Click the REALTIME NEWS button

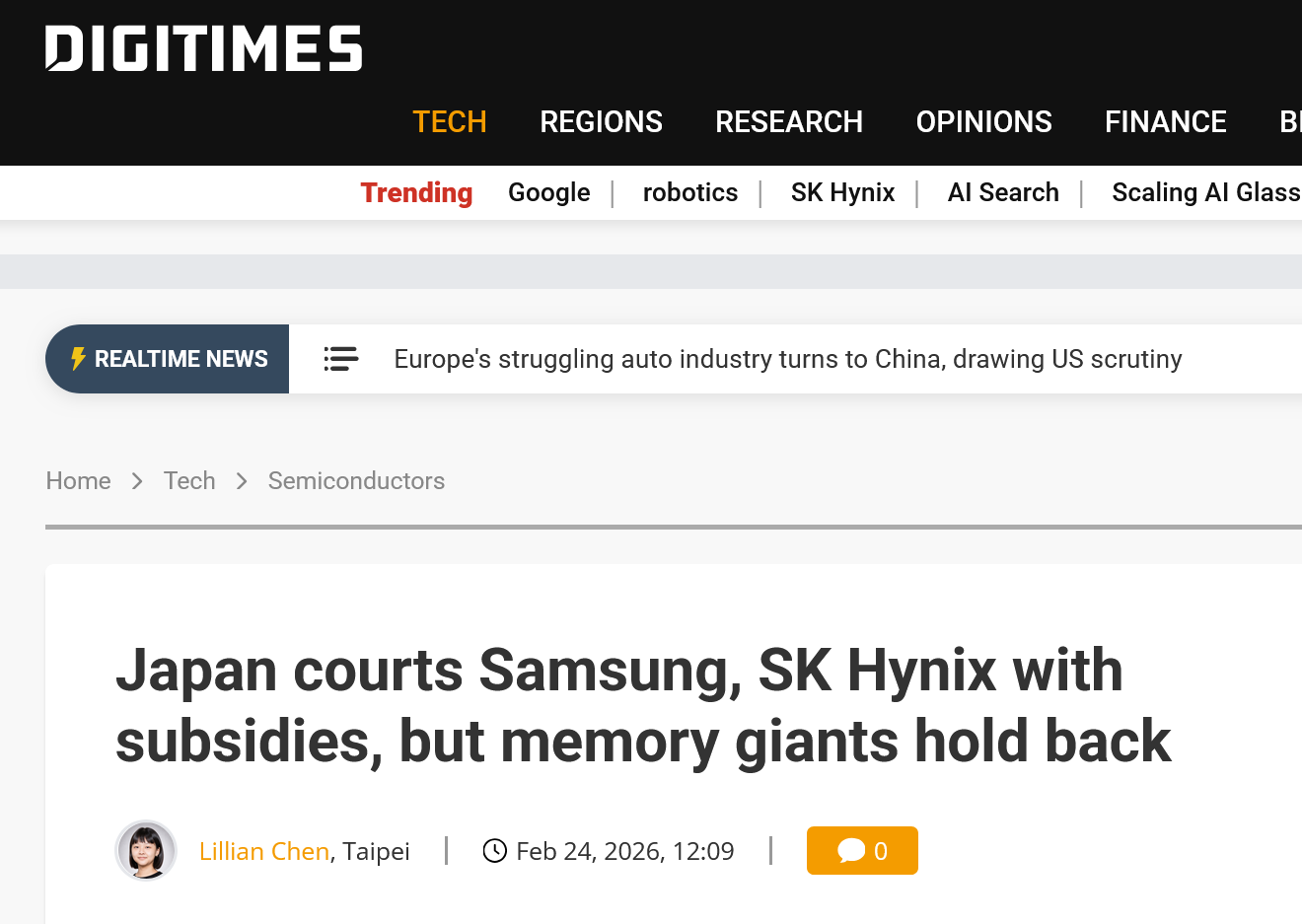168,359
